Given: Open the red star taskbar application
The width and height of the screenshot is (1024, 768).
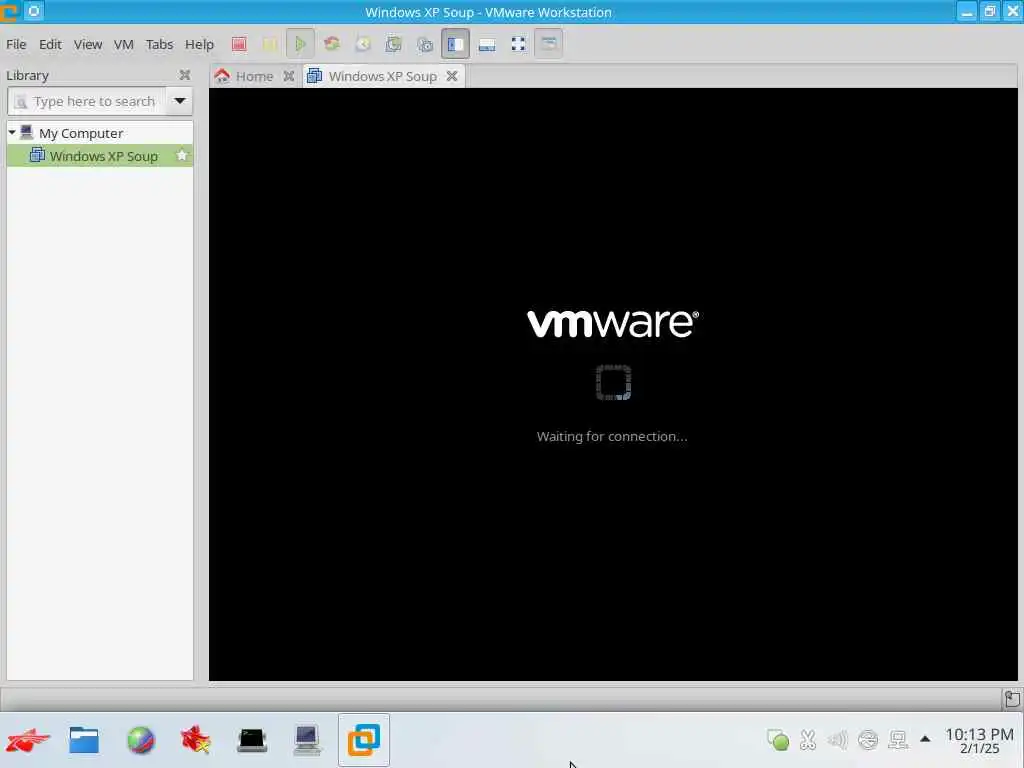Looking at the screenshot, I should 196,740.
